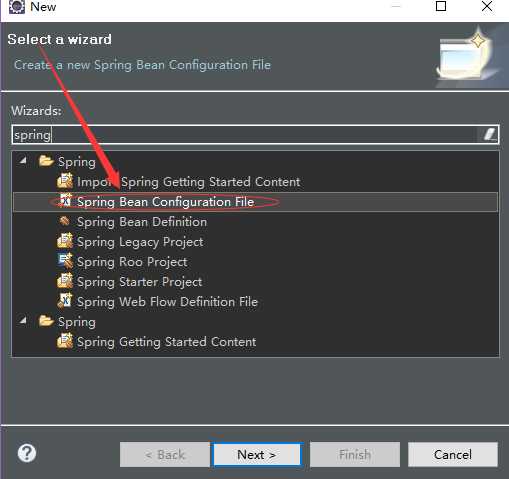Click the Spring Web Flow Definition File icon
509x479 pixels.
click(x=65, y=301)
